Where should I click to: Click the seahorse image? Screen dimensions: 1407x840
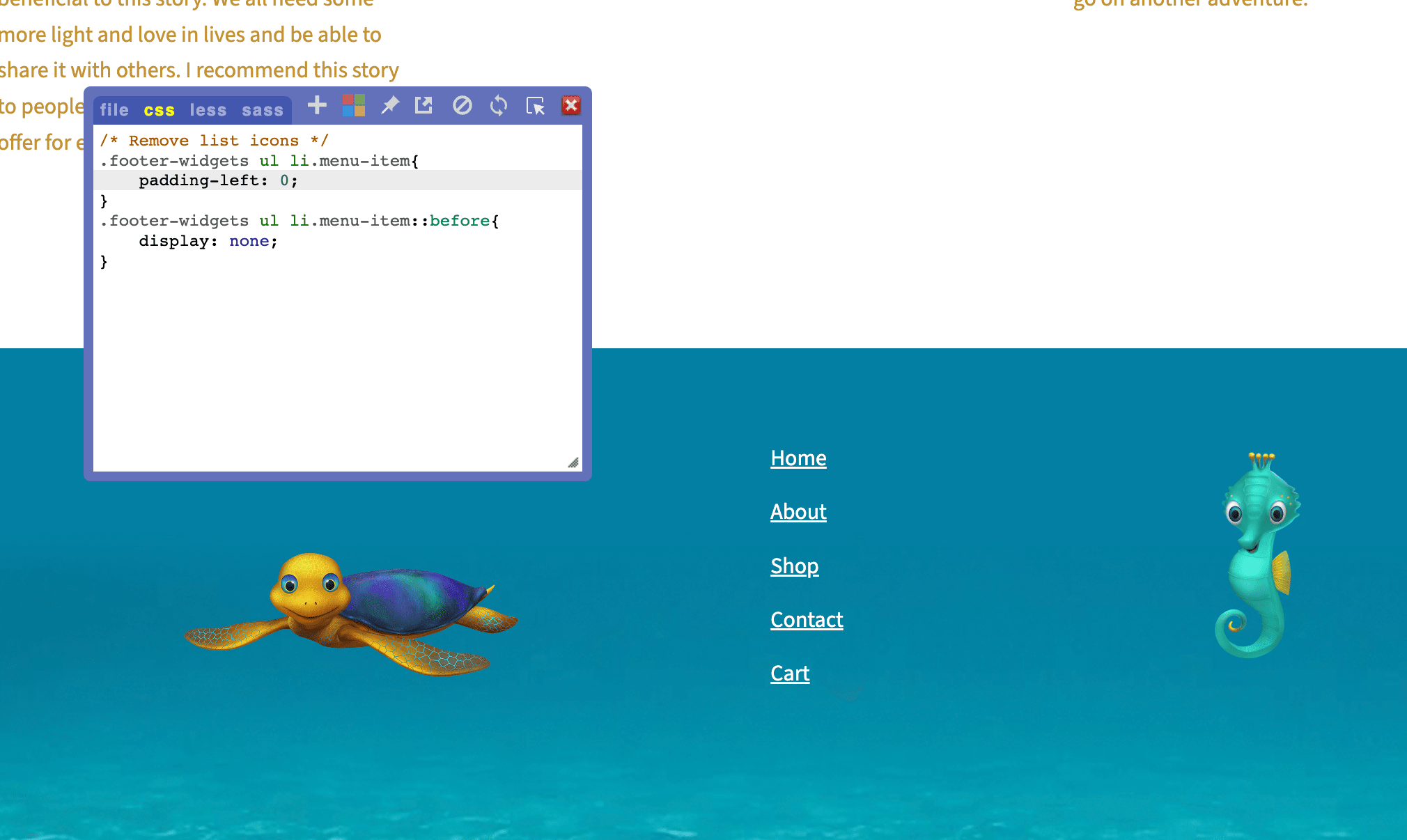[1258, 555]
